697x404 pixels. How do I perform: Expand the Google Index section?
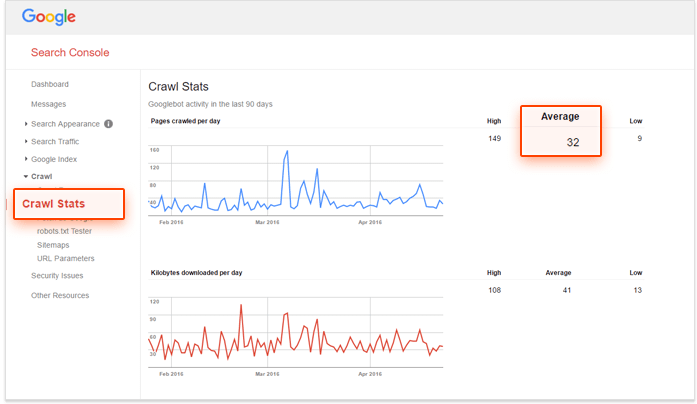tap(54, 159)
